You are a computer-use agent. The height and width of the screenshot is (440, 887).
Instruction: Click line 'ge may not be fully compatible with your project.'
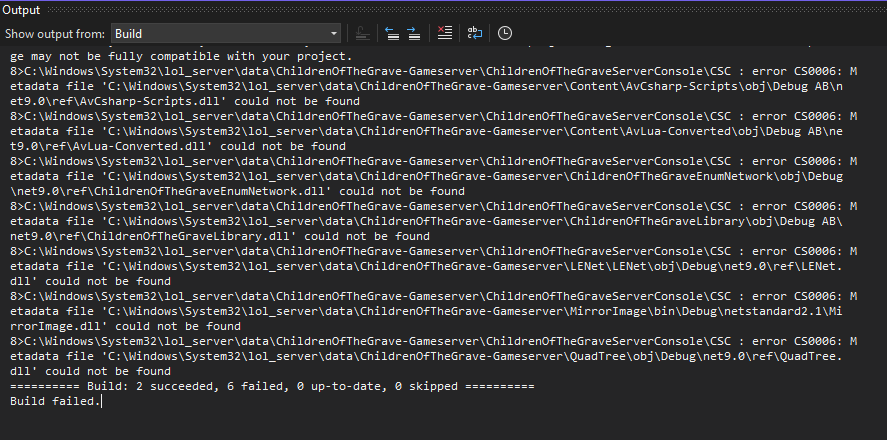[x=181, y=57]
